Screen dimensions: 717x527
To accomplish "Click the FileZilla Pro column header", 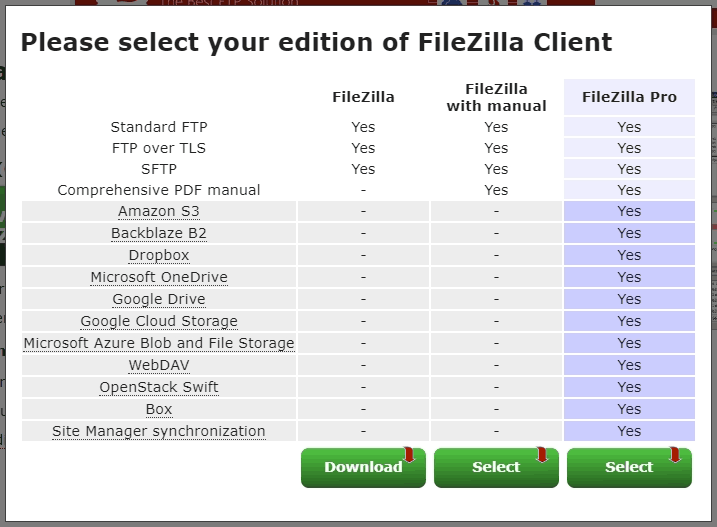I will point(629,97).
